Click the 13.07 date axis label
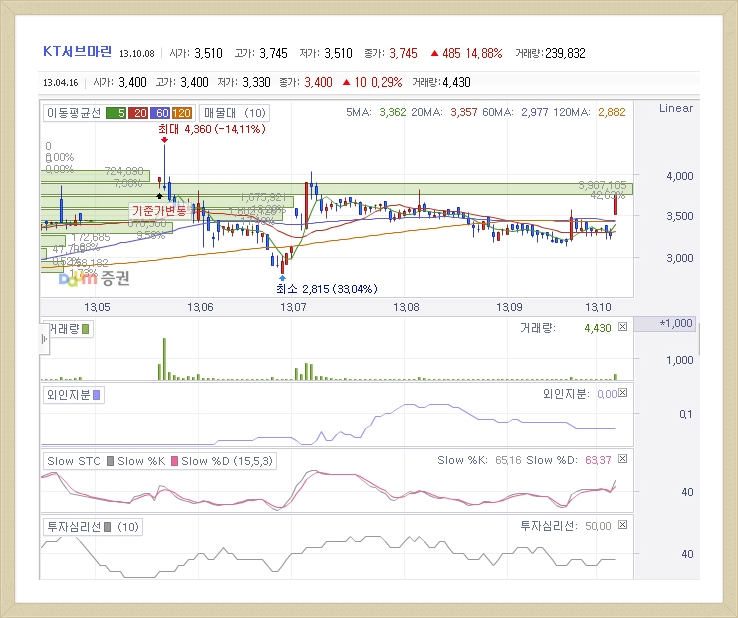 (293, 307)
